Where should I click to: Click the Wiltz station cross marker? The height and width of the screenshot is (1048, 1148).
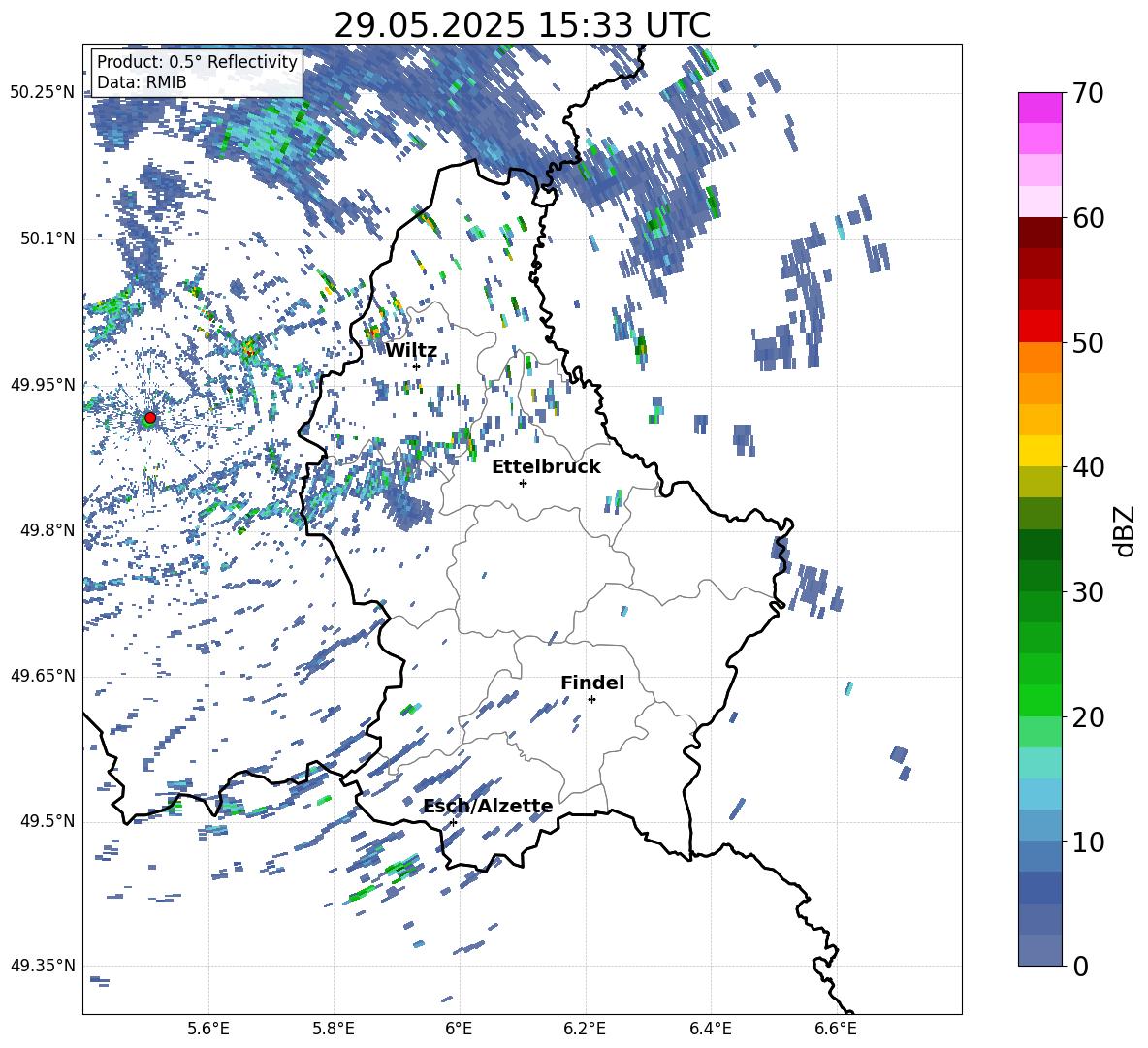[417, 366]
